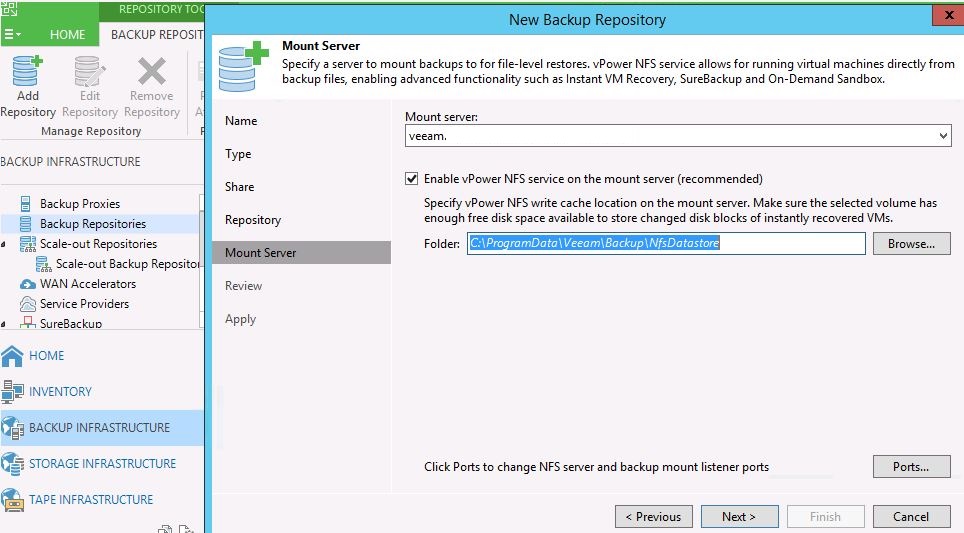Screen dimensions: 964x533
Task: Click the Add Repository icon
Action: pos(27,71)
